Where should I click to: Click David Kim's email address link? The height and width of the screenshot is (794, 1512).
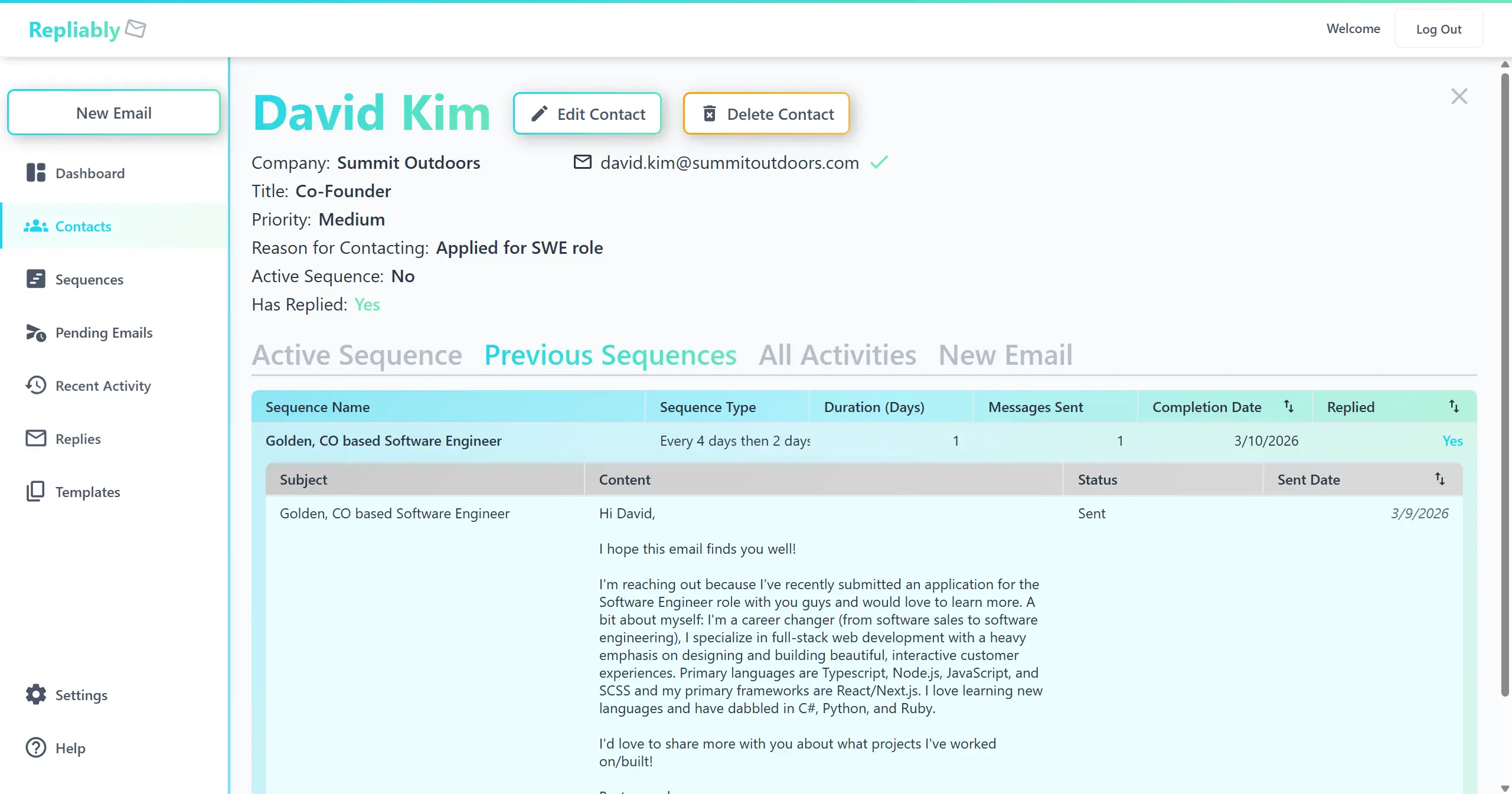coord(729,163)
